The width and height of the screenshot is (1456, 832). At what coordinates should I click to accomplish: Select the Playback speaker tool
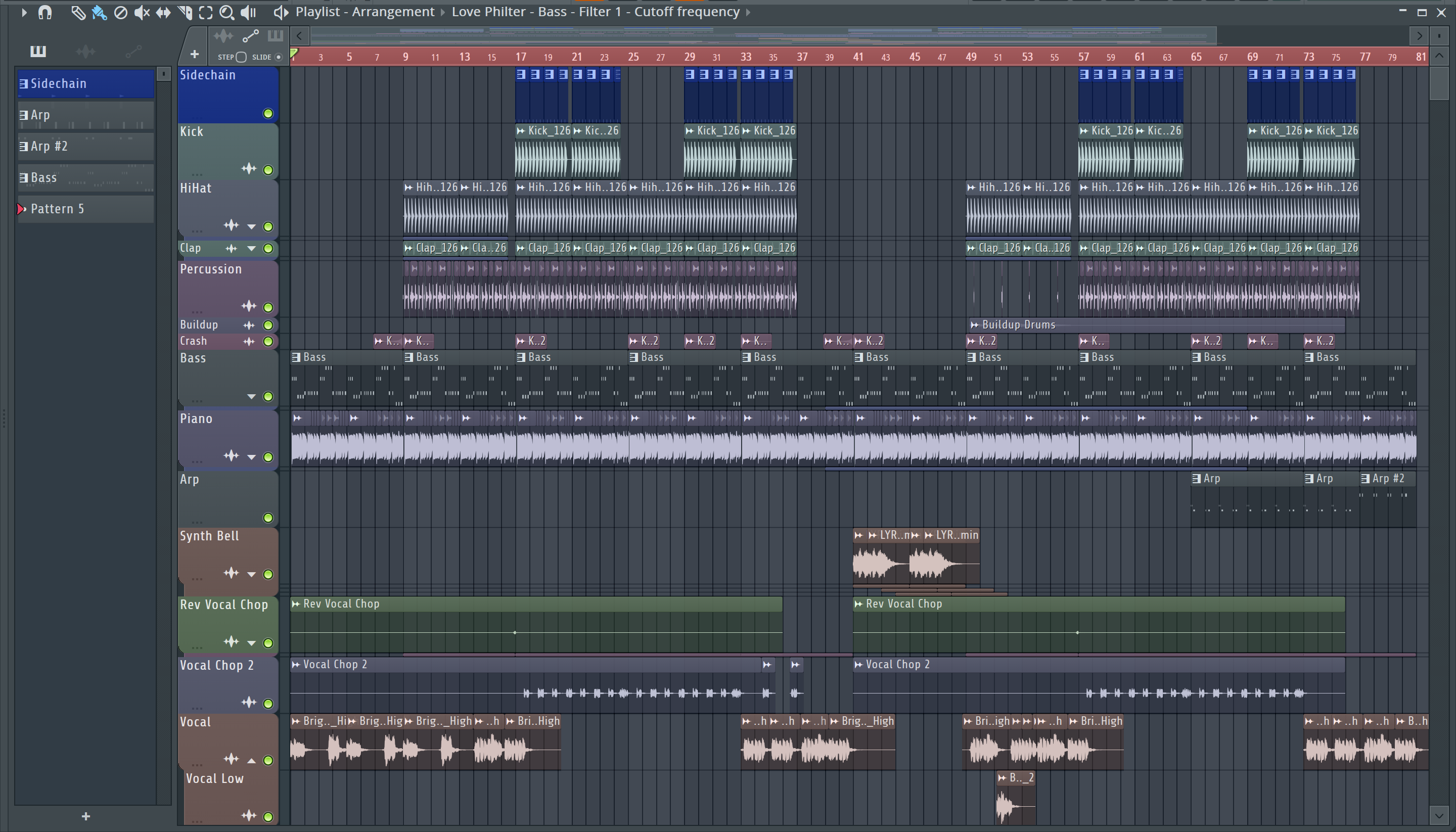[248, 12]
